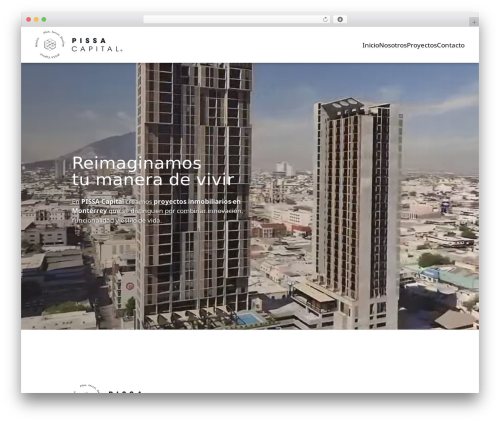Viewport: 500px width, 423px height.
Task: Open the Nosotros menu item
Action: (x=393, y=45)
